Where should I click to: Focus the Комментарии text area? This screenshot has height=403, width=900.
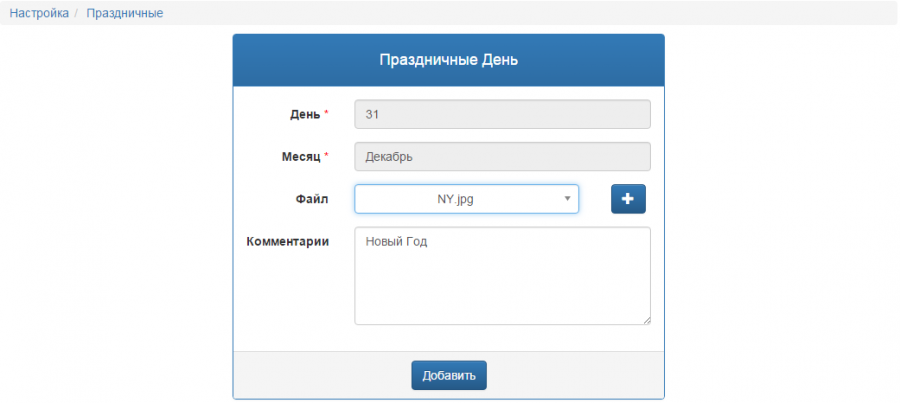tap(502, 276)
